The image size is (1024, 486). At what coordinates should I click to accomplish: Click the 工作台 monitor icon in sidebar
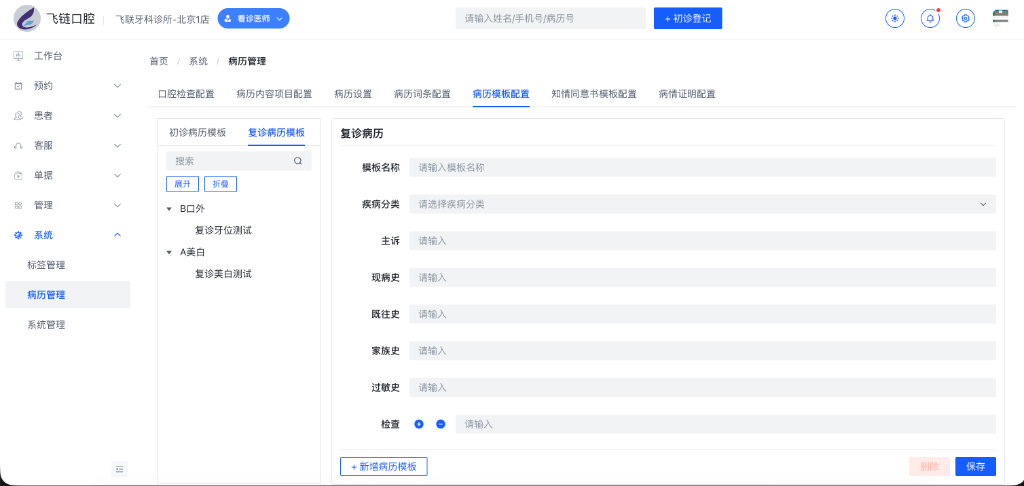18,56
